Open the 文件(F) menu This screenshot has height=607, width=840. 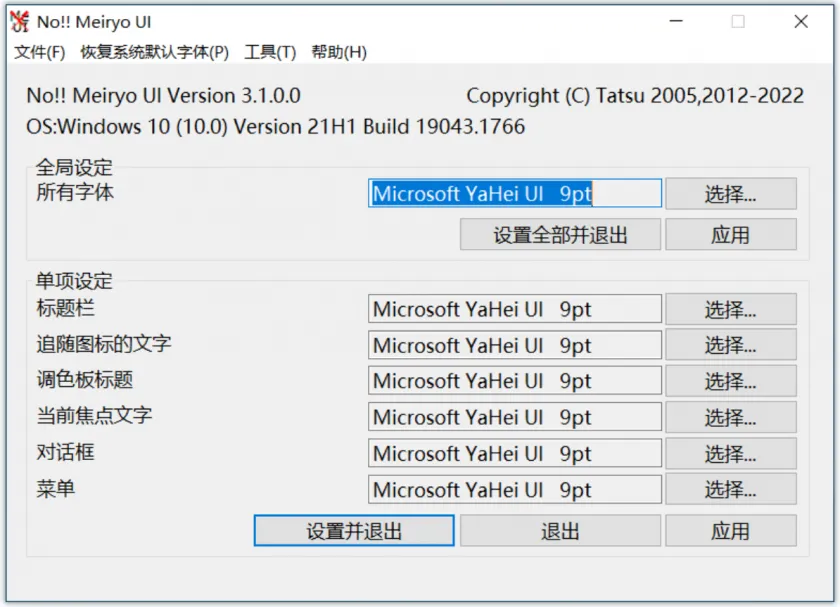(x=40, y=52)
